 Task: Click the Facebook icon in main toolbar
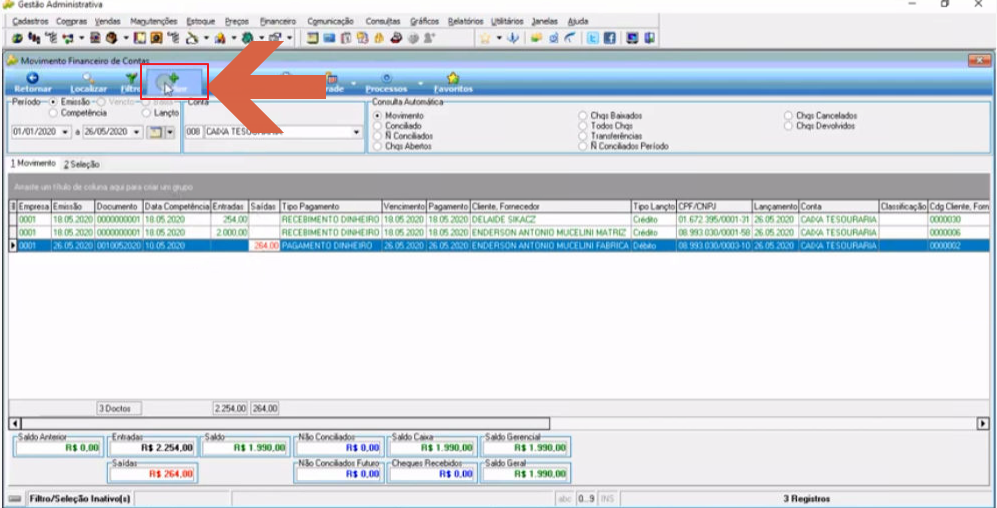[608, 38]
